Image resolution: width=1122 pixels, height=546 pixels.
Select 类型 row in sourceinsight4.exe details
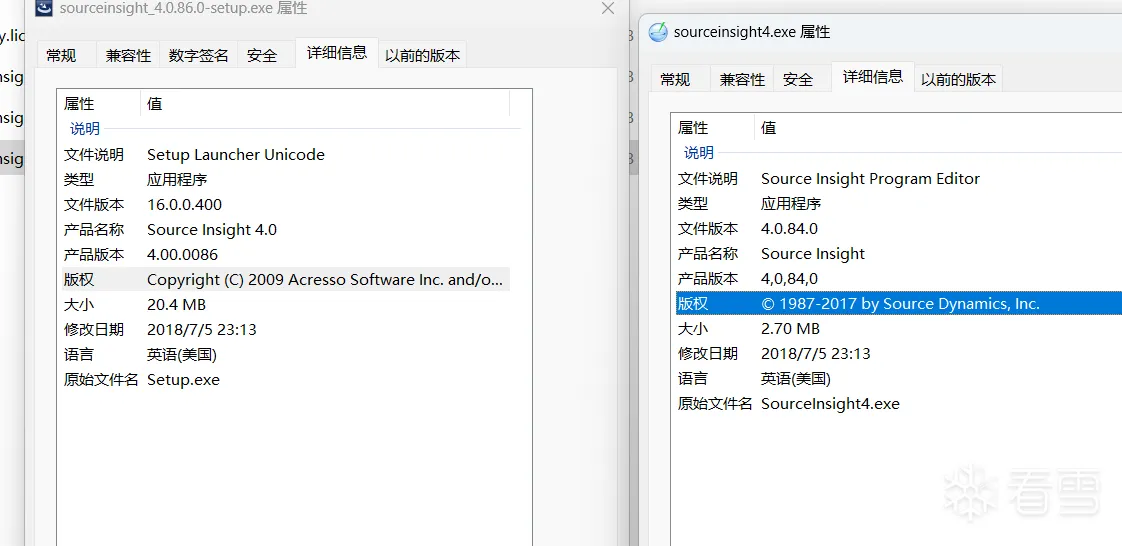click(899, 204)
